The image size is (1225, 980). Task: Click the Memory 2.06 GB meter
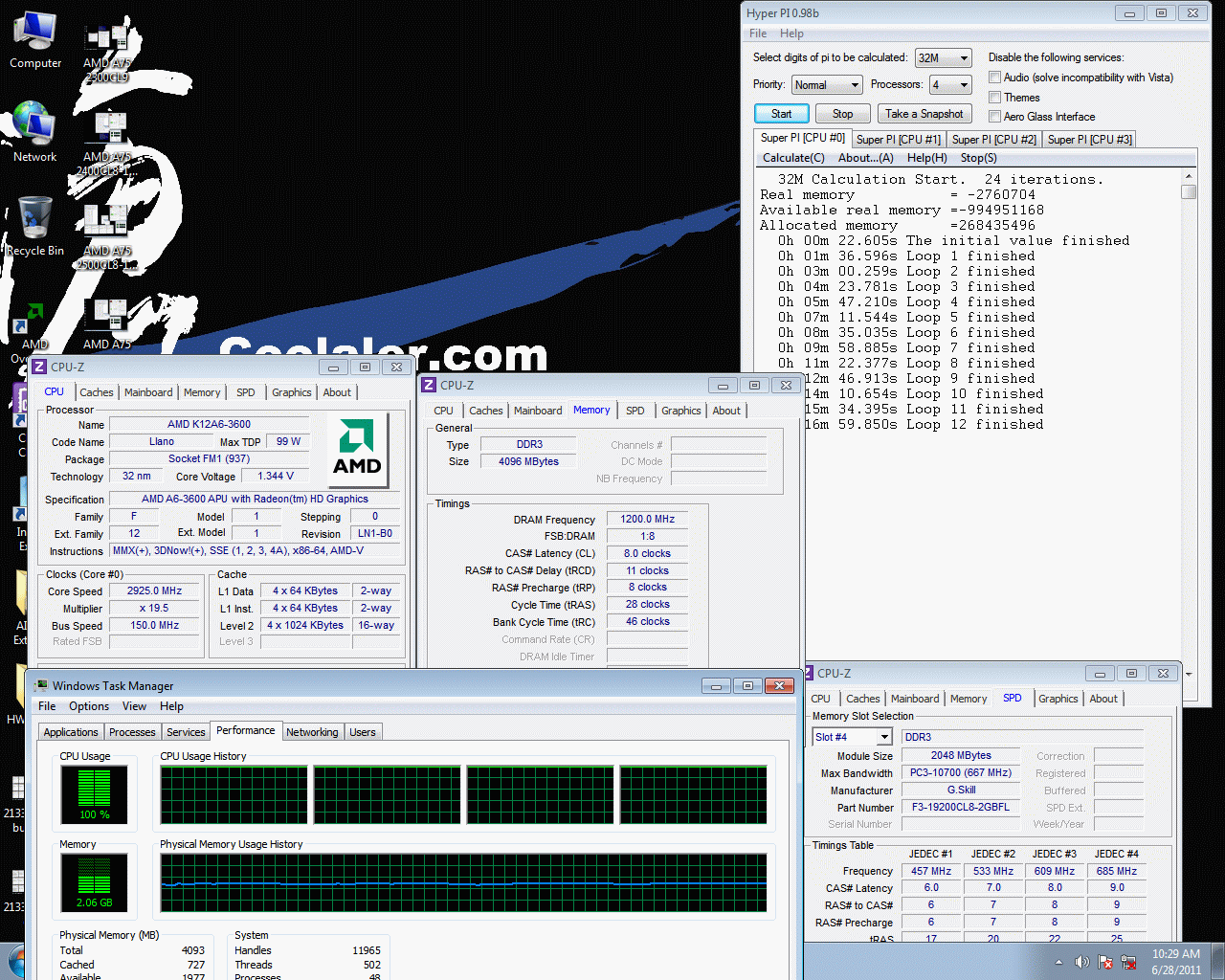(x=95, y=882)
